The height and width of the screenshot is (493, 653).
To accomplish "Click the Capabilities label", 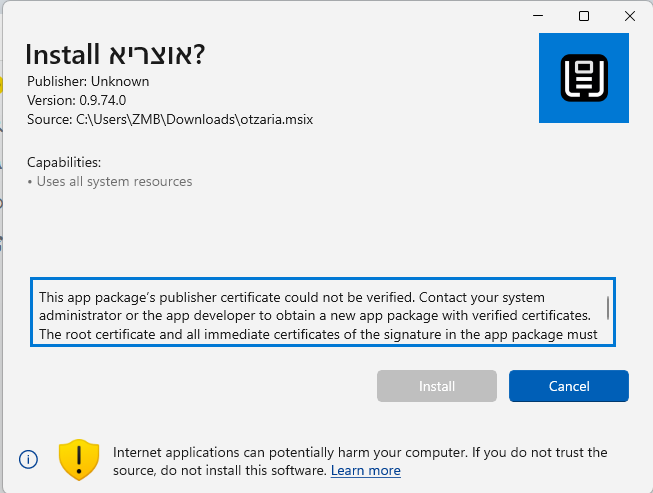I will point(64,162).
